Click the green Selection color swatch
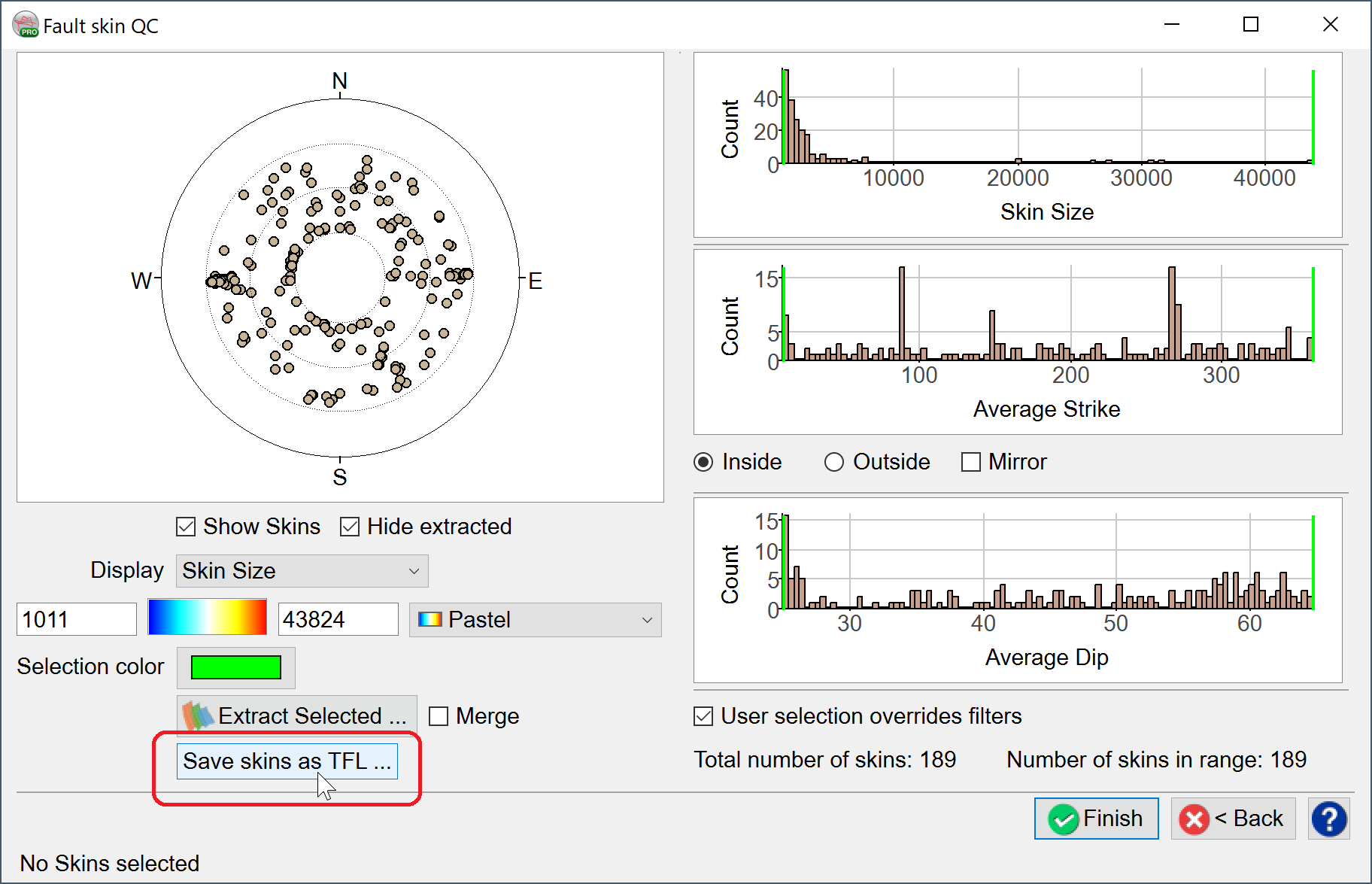Viewport: 1372px width, 884px height. click(x=236, y=667)
